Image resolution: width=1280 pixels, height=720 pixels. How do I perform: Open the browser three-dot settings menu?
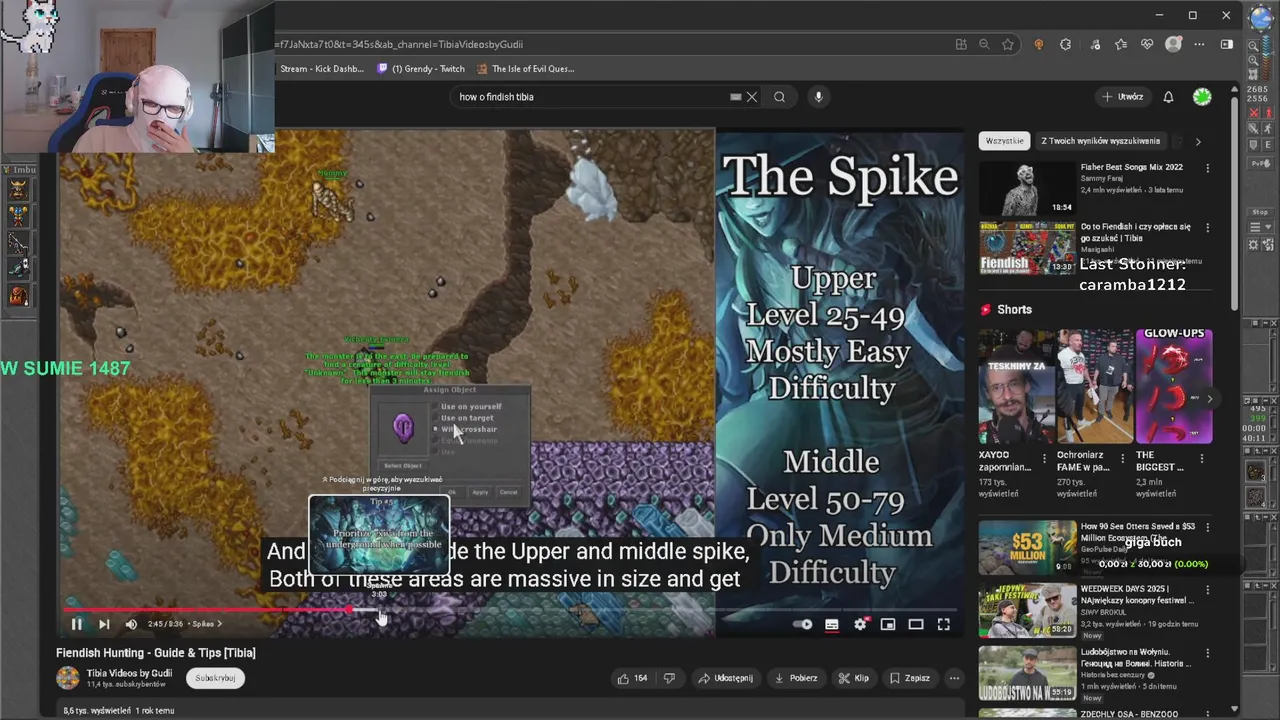pos(1199,44)
